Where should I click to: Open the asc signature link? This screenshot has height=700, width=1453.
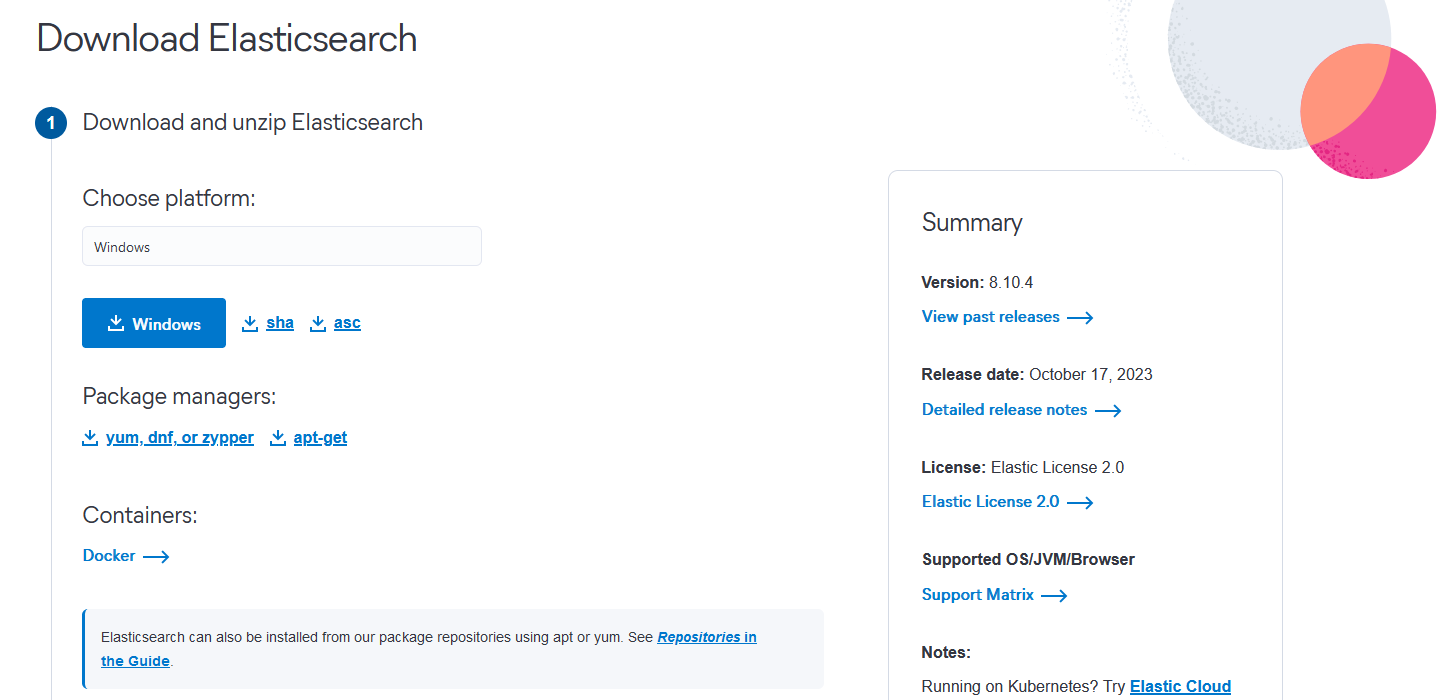(x=347, y=323)
